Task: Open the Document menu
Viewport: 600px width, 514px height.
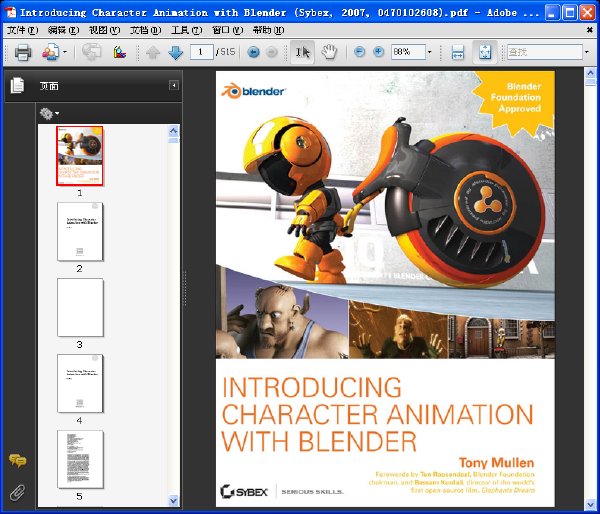Action: pos(145,30)
